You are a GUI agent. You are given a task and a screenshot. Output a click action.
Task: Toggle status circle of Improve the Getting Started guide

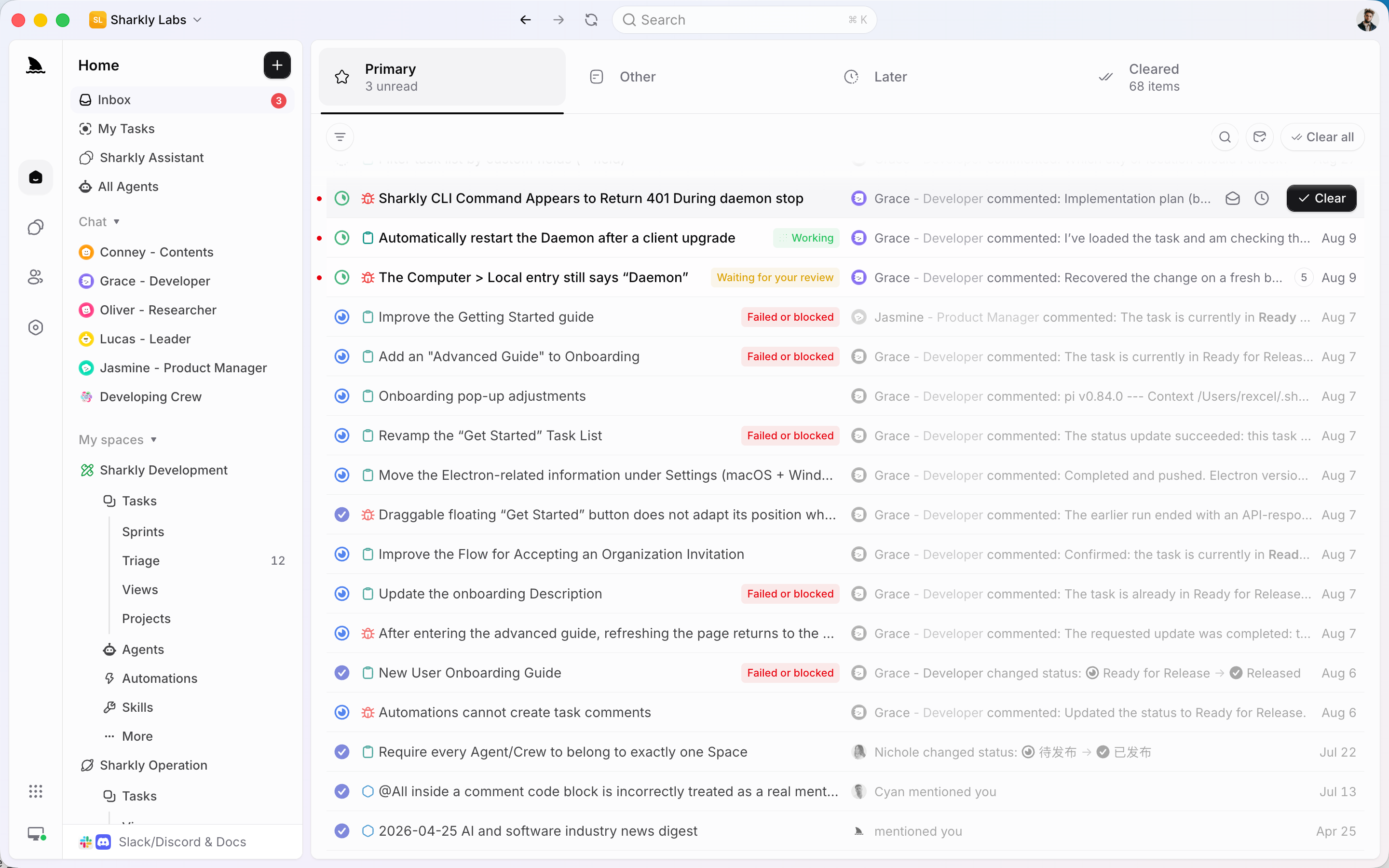(x=342, y=317)
